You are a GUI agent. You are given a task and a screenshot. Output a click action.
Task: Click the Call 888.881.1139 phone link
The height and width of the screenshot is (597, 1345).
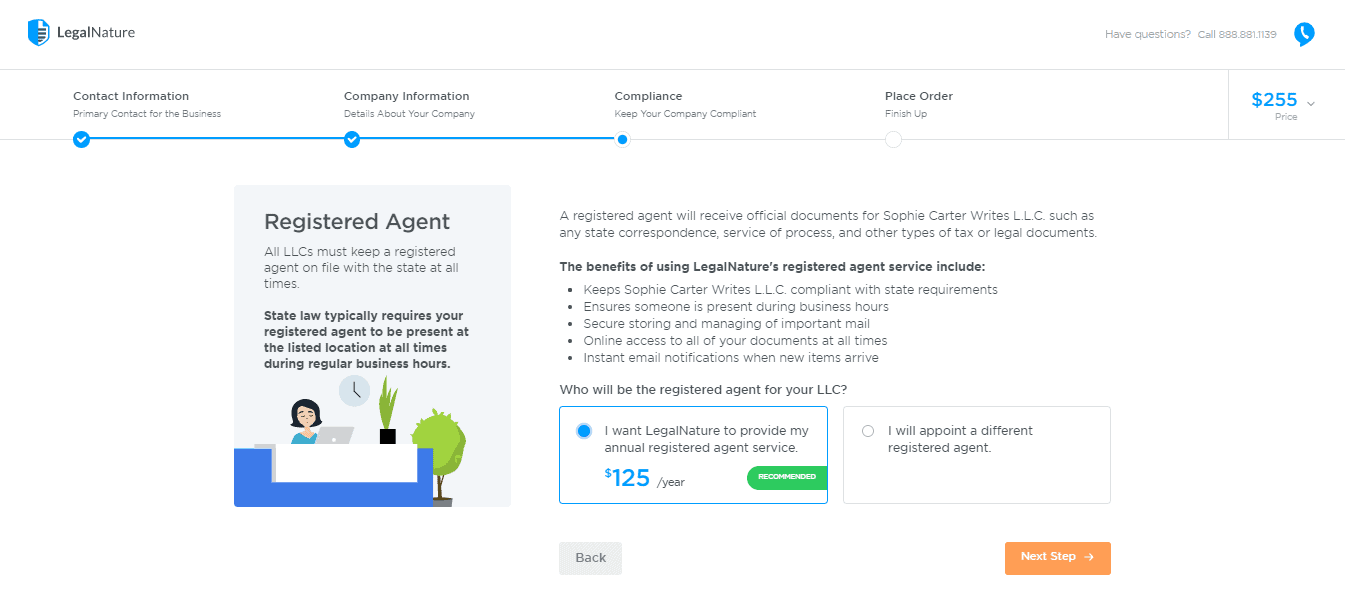point(1236,34)
